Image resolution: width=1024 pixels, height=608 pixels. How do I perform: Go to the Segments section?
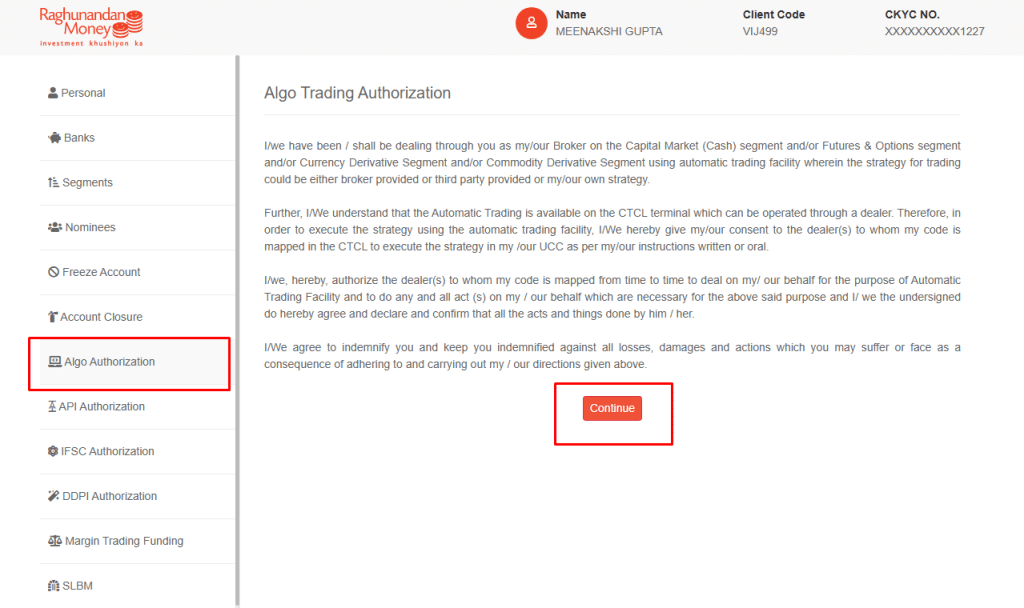tap(137, 183)
